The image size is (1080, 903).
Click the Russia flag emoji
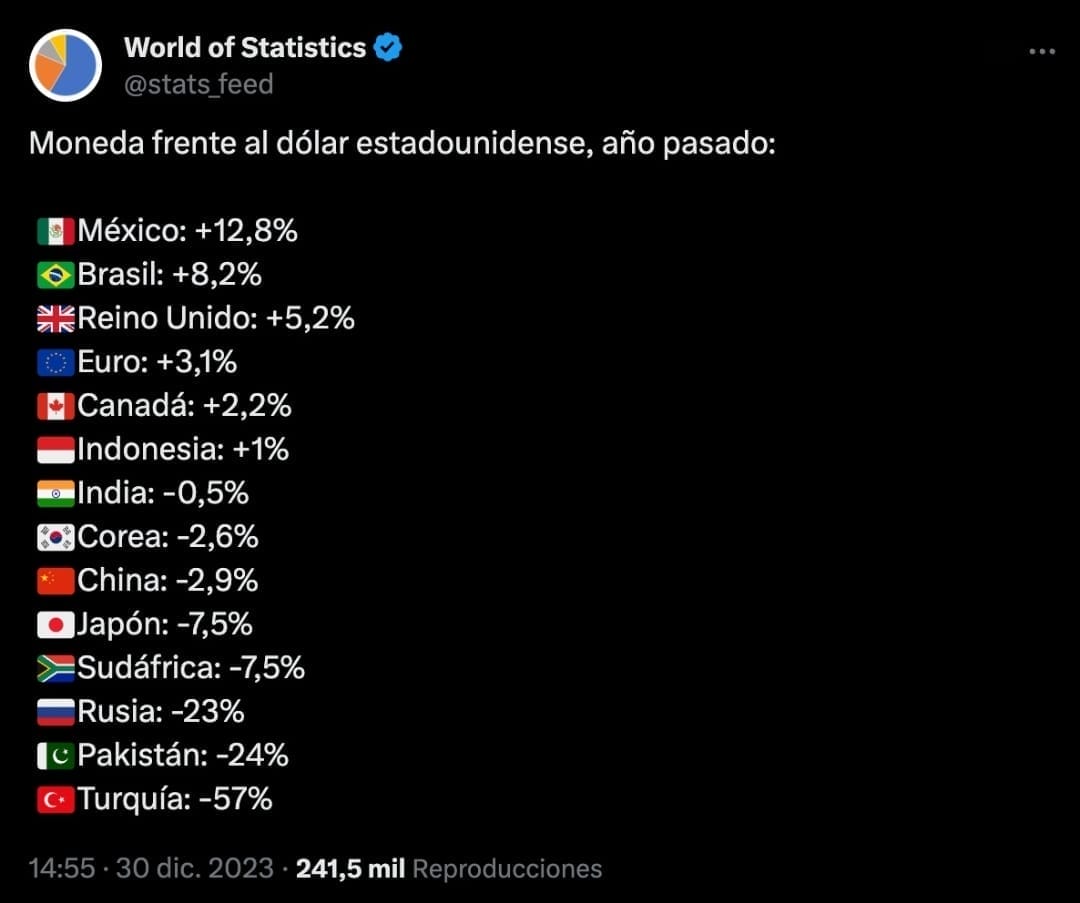point(55,712)
